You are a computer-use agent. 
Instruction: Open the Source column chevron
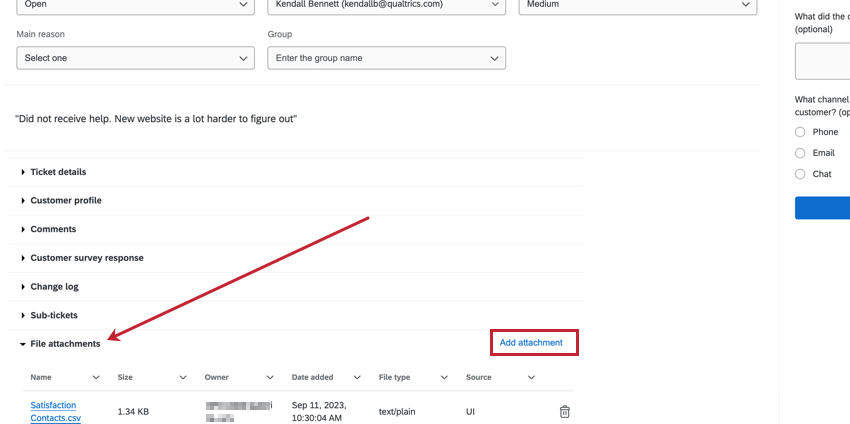(531, 377)
